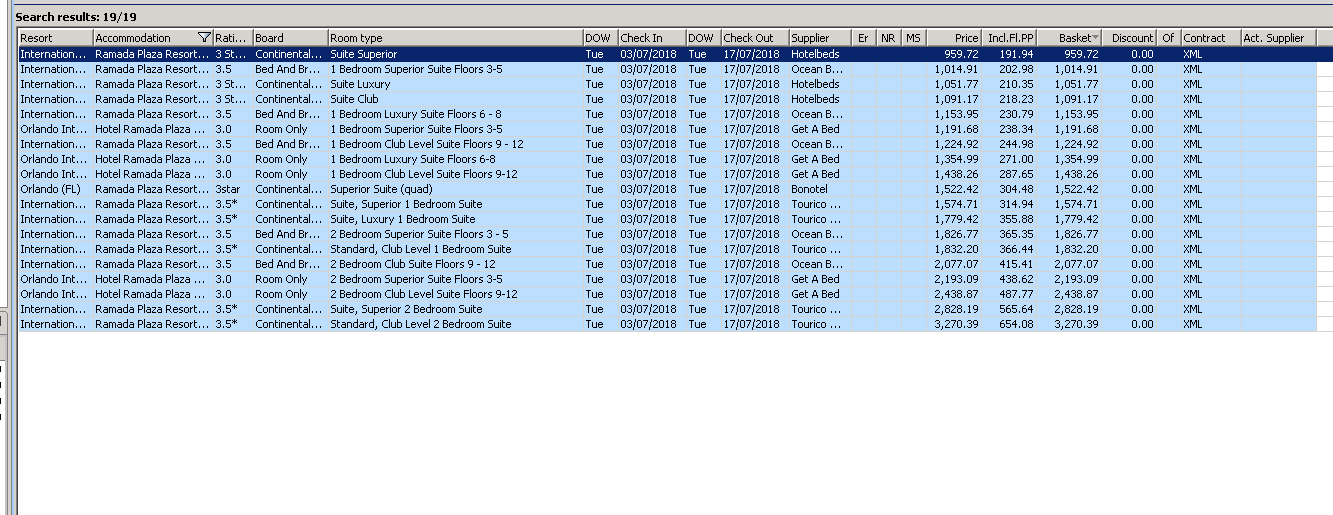Click the Incl.Fl.PP value 366.44
Screen dimensions: 1333x515
[1017, 249]
